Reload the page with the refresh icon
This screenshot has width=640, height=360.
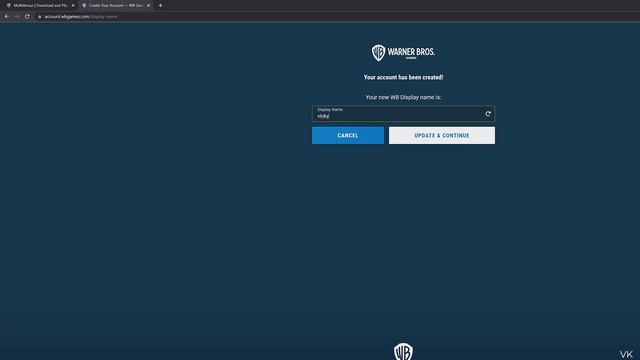click(27, 16)
